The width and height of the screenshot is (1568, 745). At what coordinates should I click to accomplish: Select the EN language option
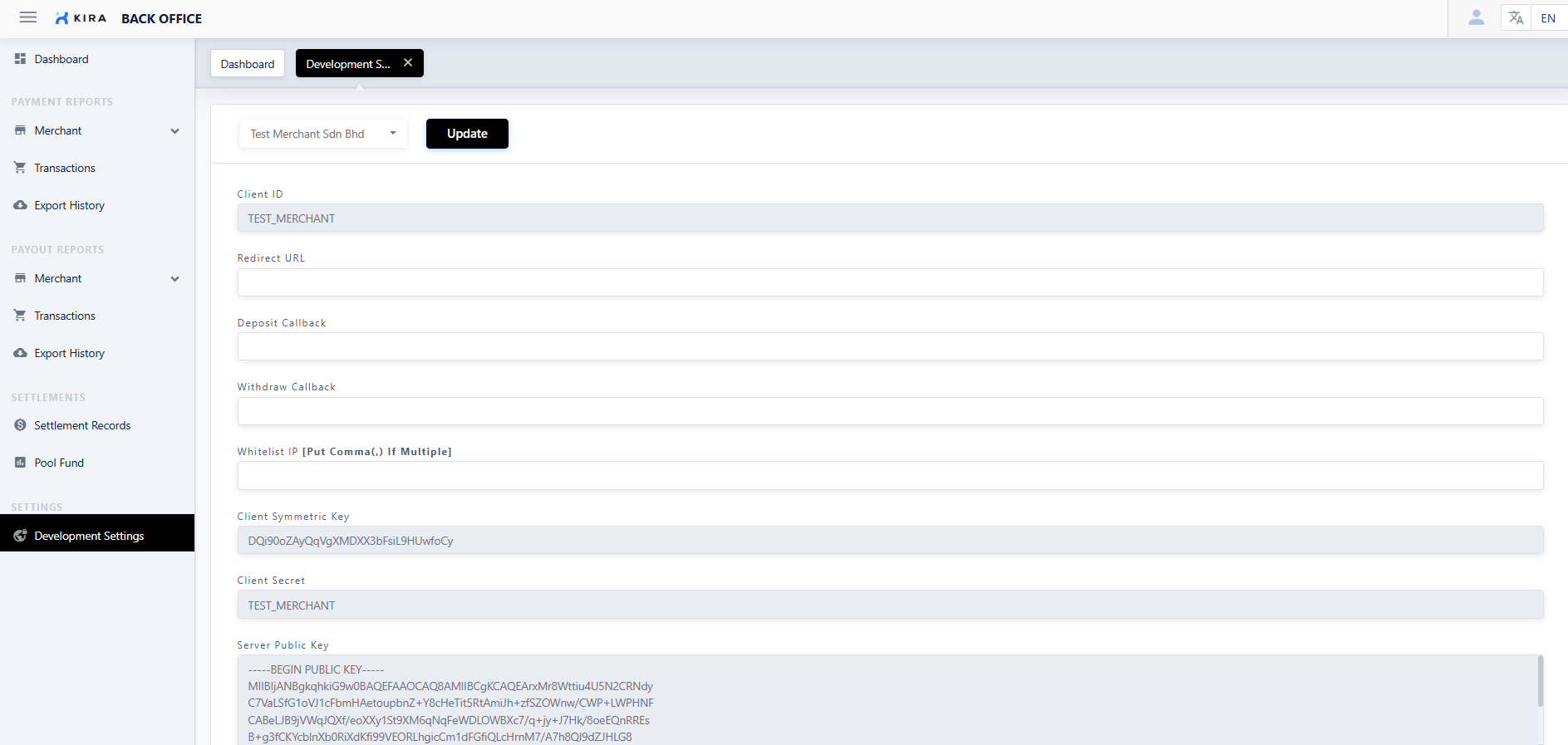[1548, 18]
